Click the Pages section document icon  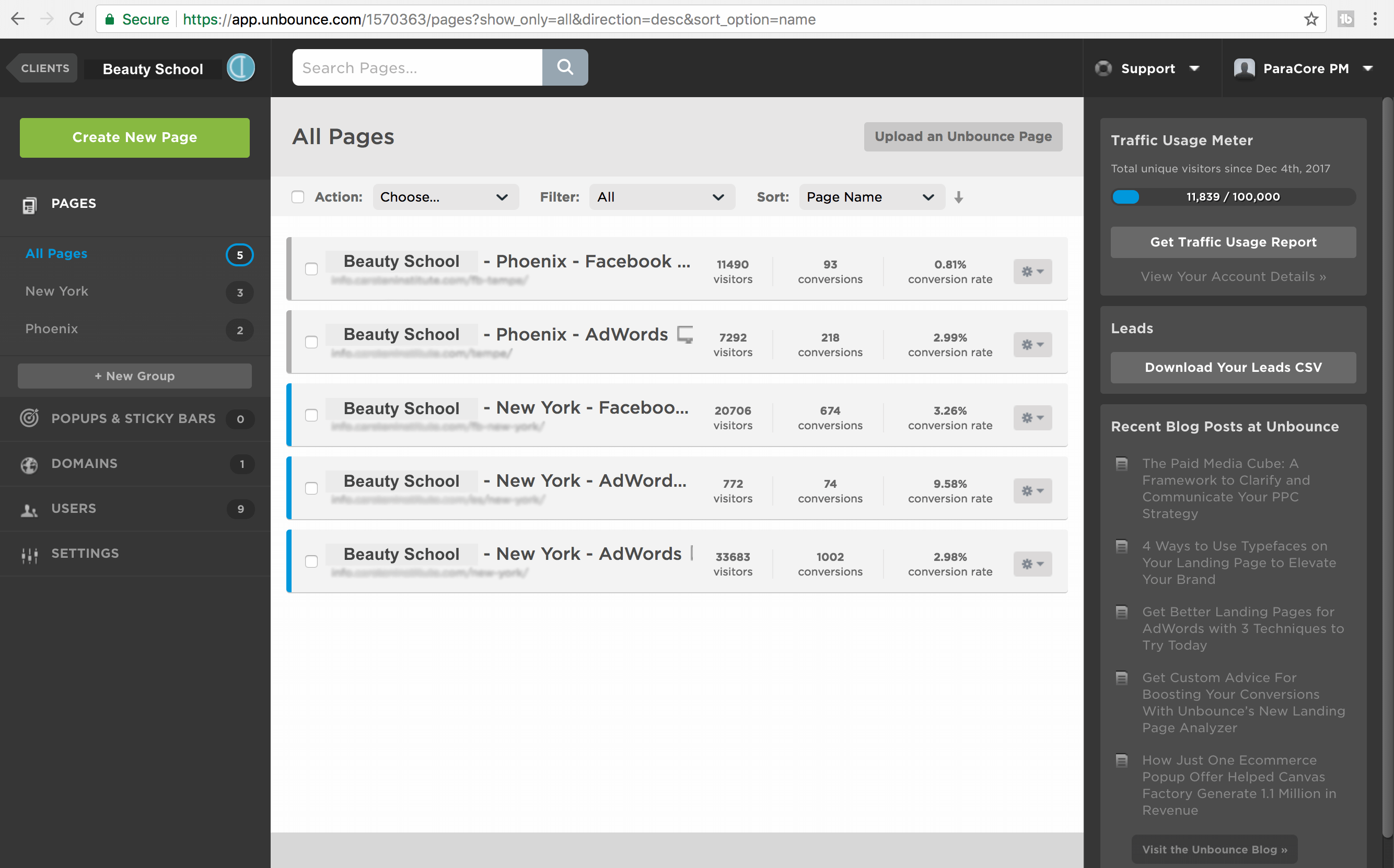[29, 205]
